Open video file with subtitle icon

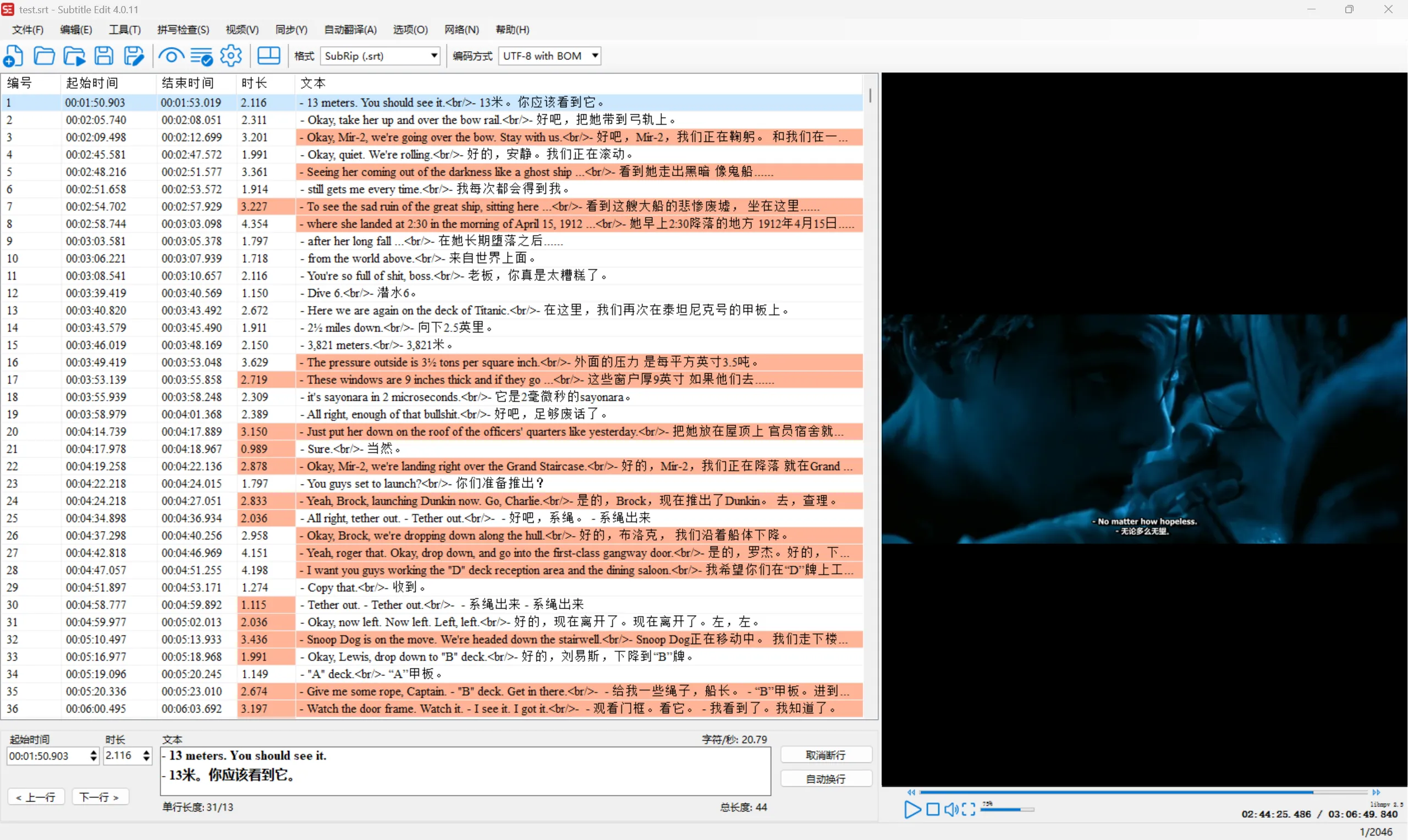pos(74,56)
